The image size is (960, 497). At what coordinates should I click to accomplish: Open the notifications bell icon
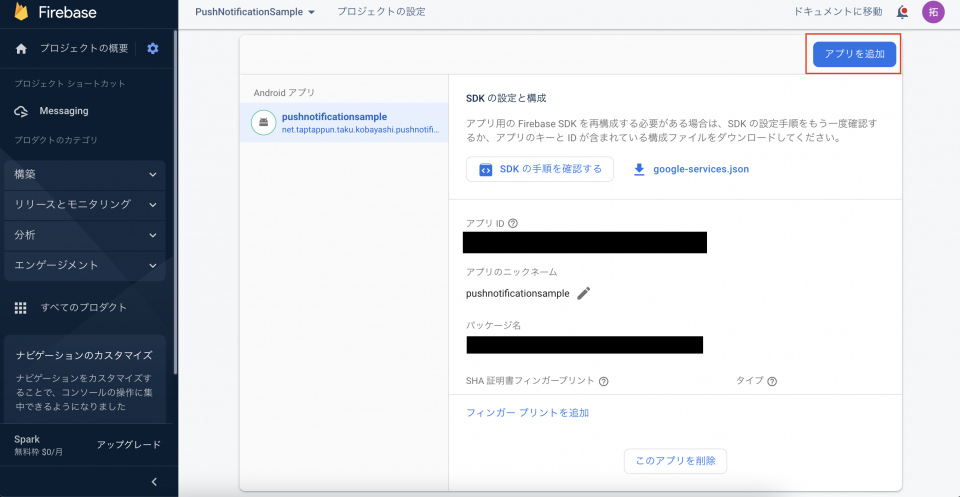[902, 12]
